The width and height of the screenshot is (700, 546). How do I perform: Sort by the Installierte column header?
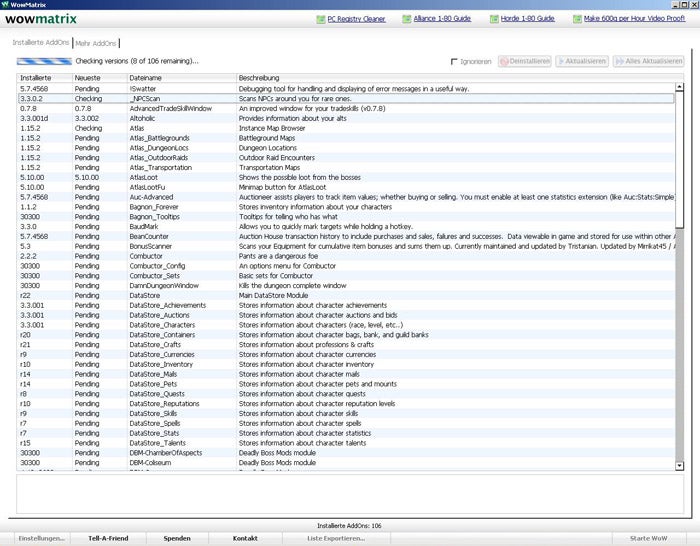coord(44,78)
